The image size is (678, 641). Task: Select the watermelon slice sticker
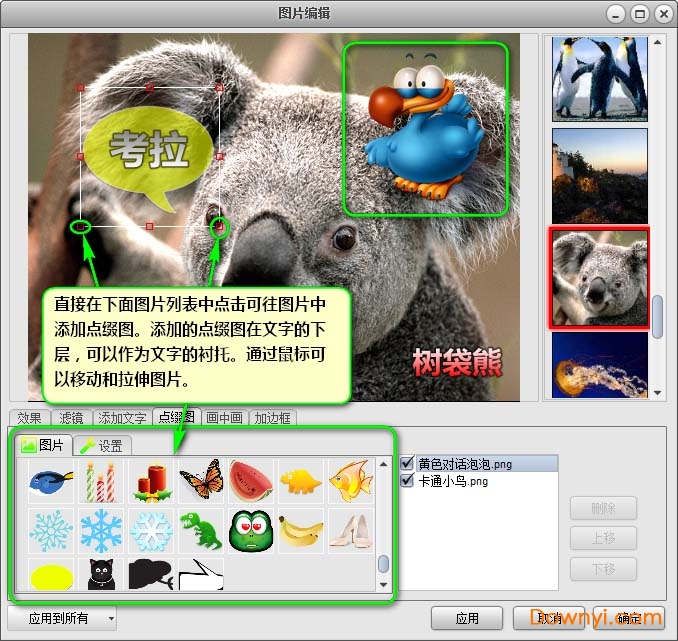[250, 481]
